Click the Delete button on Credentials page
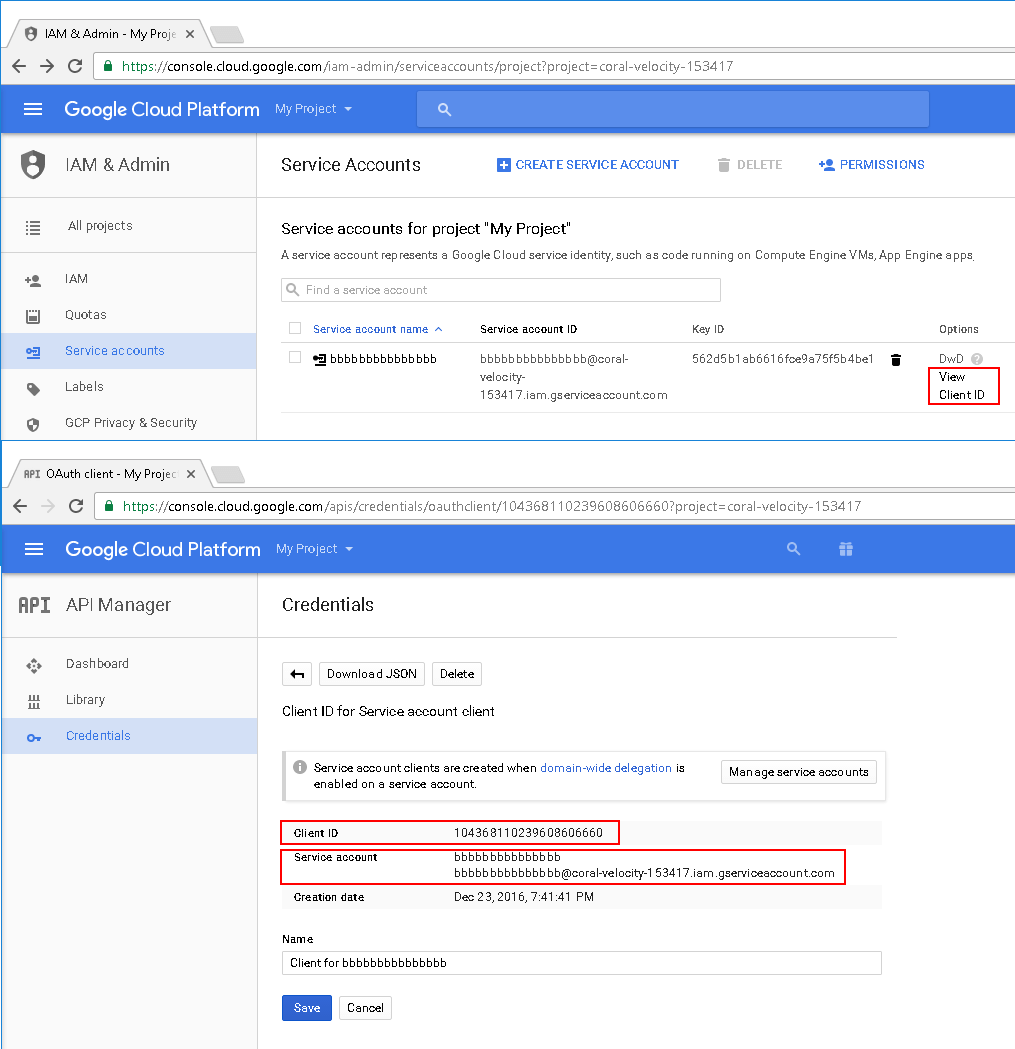This screenshot has width=1015, height=1049. (457, 674)
